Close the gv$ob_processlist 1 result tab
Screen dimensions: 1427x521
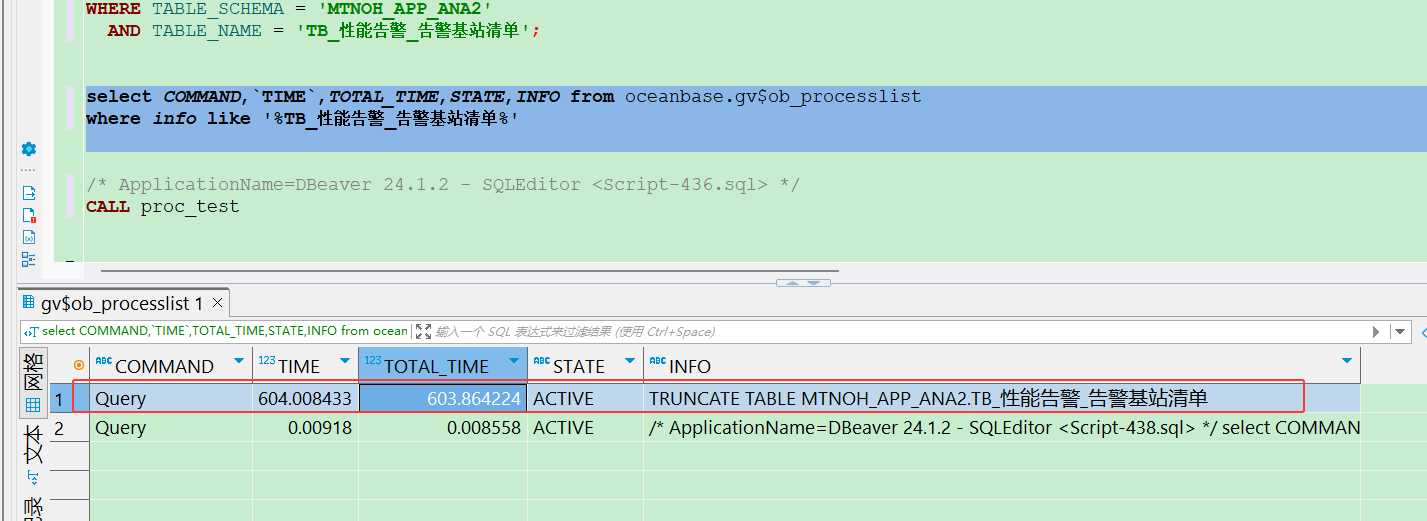point(217,303)
